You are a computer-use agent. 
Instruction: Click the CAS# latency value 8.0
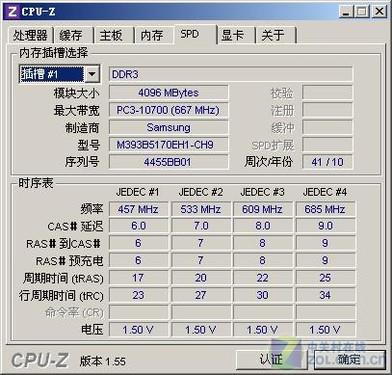coord(263,226)
